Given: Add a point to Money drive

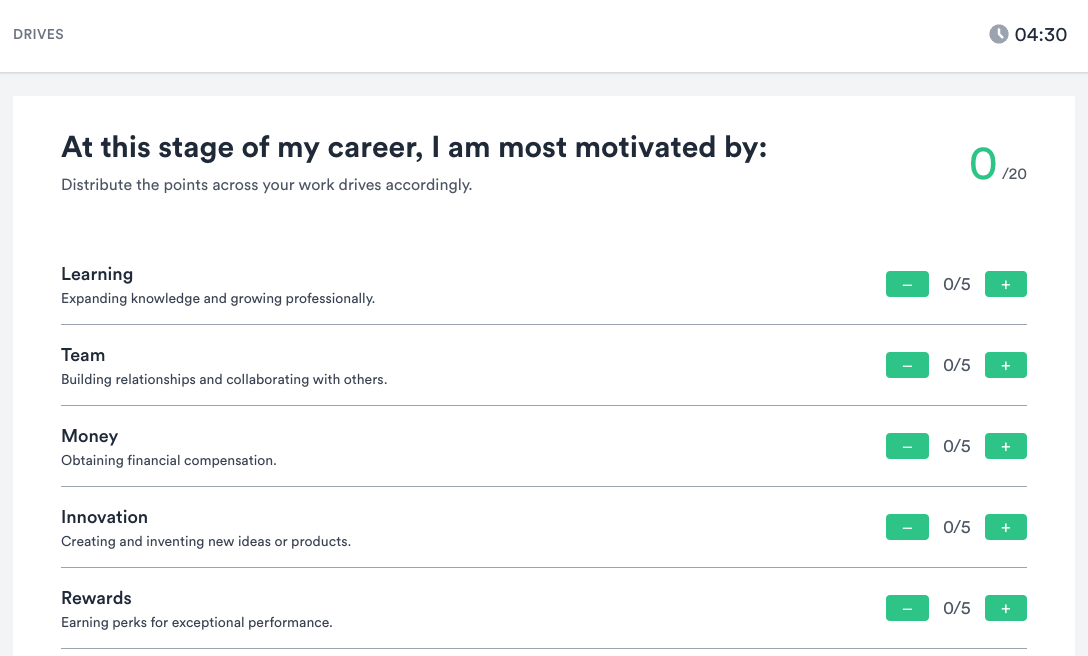Looking at the screenshot, I should coord(1005,446).
